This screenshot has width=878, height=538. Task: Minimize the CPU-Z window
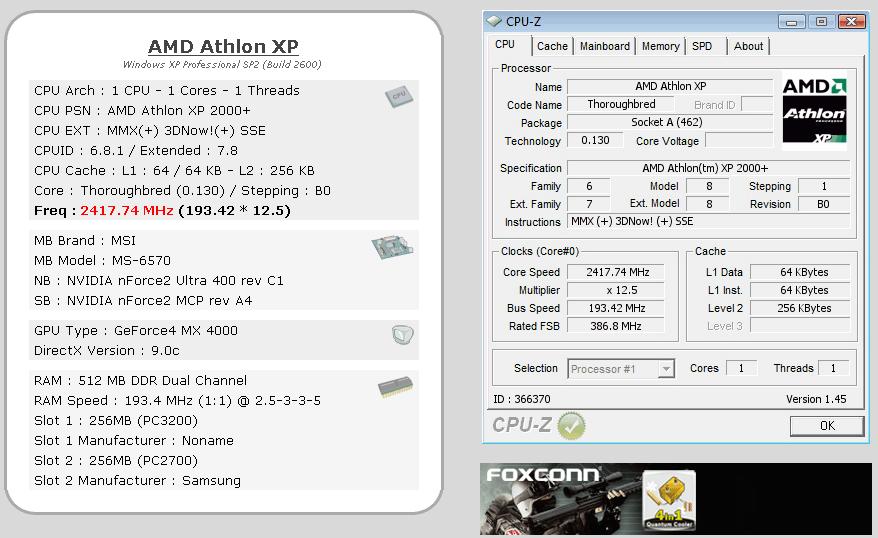click(x=792, y=22)
